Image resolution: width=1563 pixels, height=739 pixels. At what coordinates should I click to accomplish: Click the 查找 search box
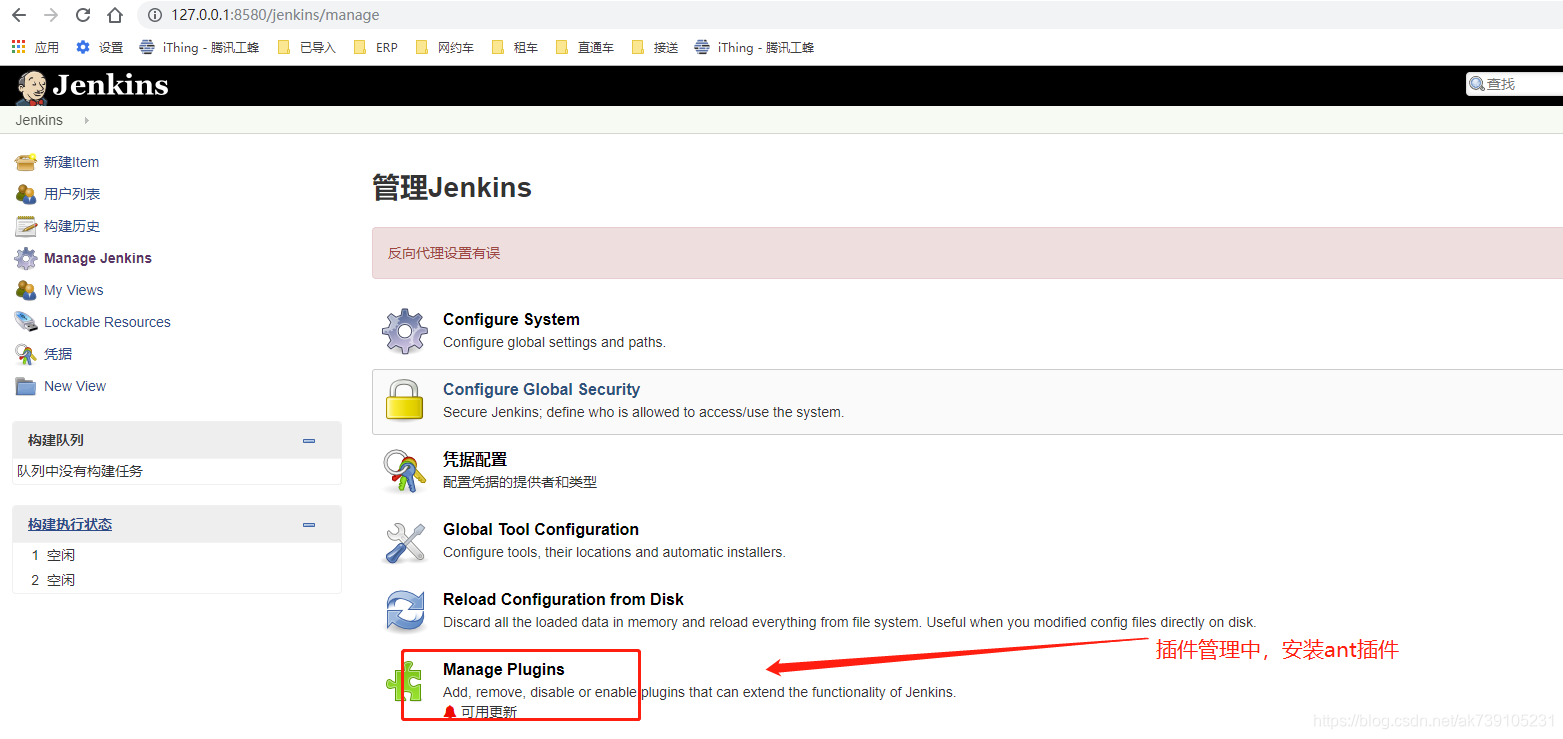pos(1514,84)
